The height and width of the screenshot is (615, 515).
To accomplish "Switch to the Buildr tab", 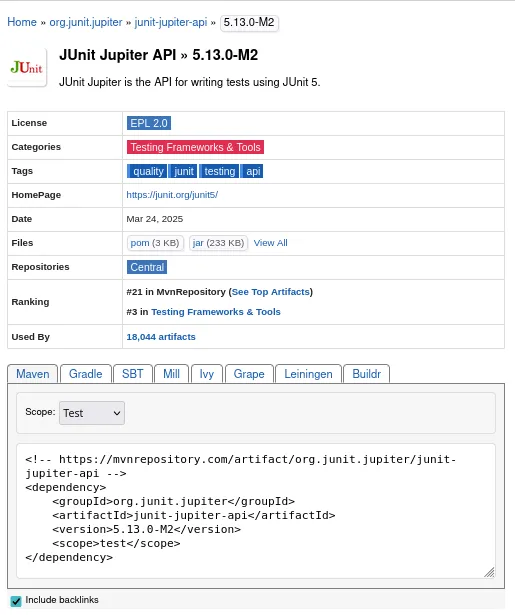I will coord(366,374).
